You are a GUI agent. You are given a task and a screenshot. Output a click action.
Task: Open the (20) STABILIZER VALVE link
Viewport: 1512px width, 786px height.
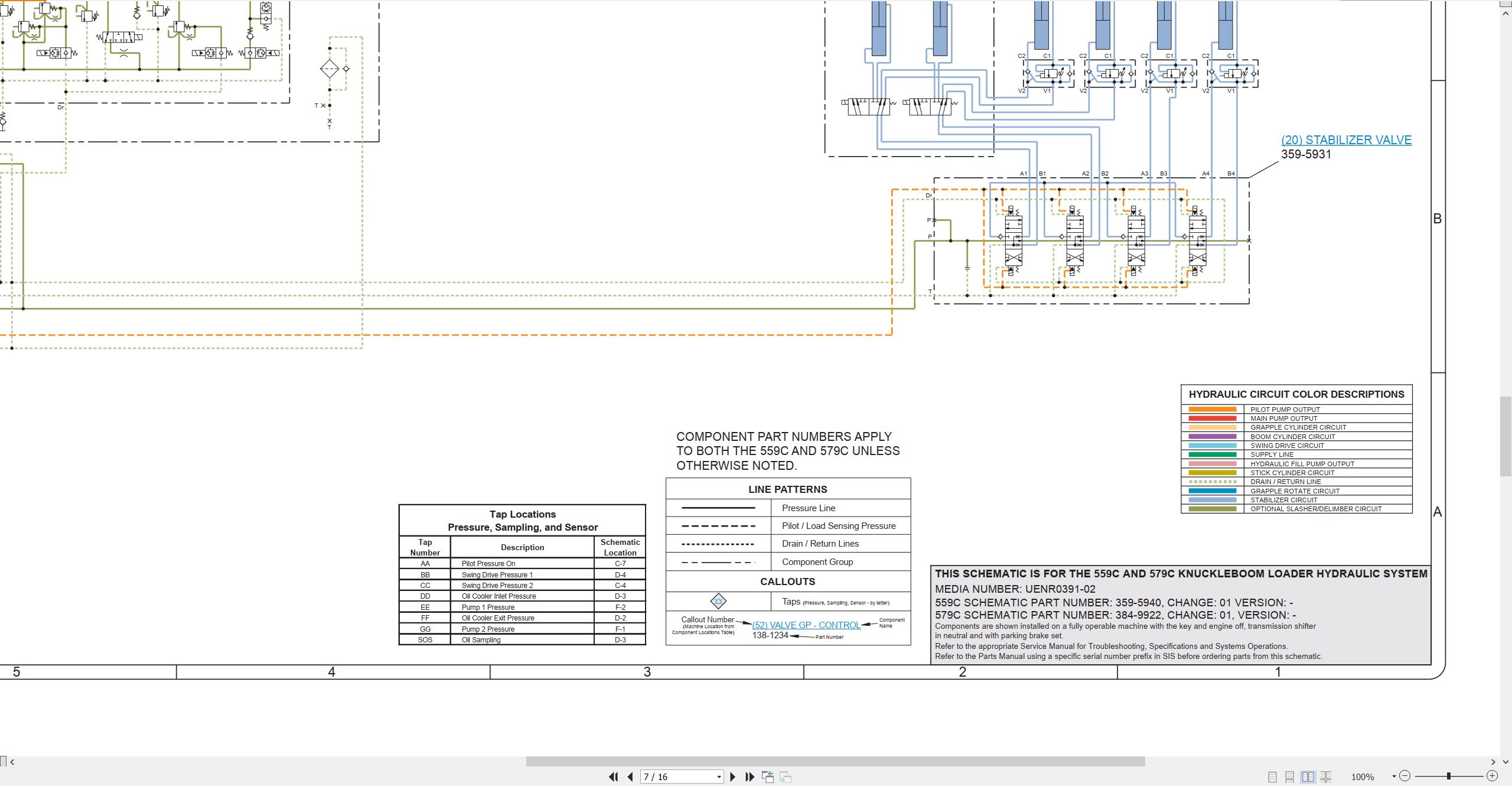[1346, 140]
